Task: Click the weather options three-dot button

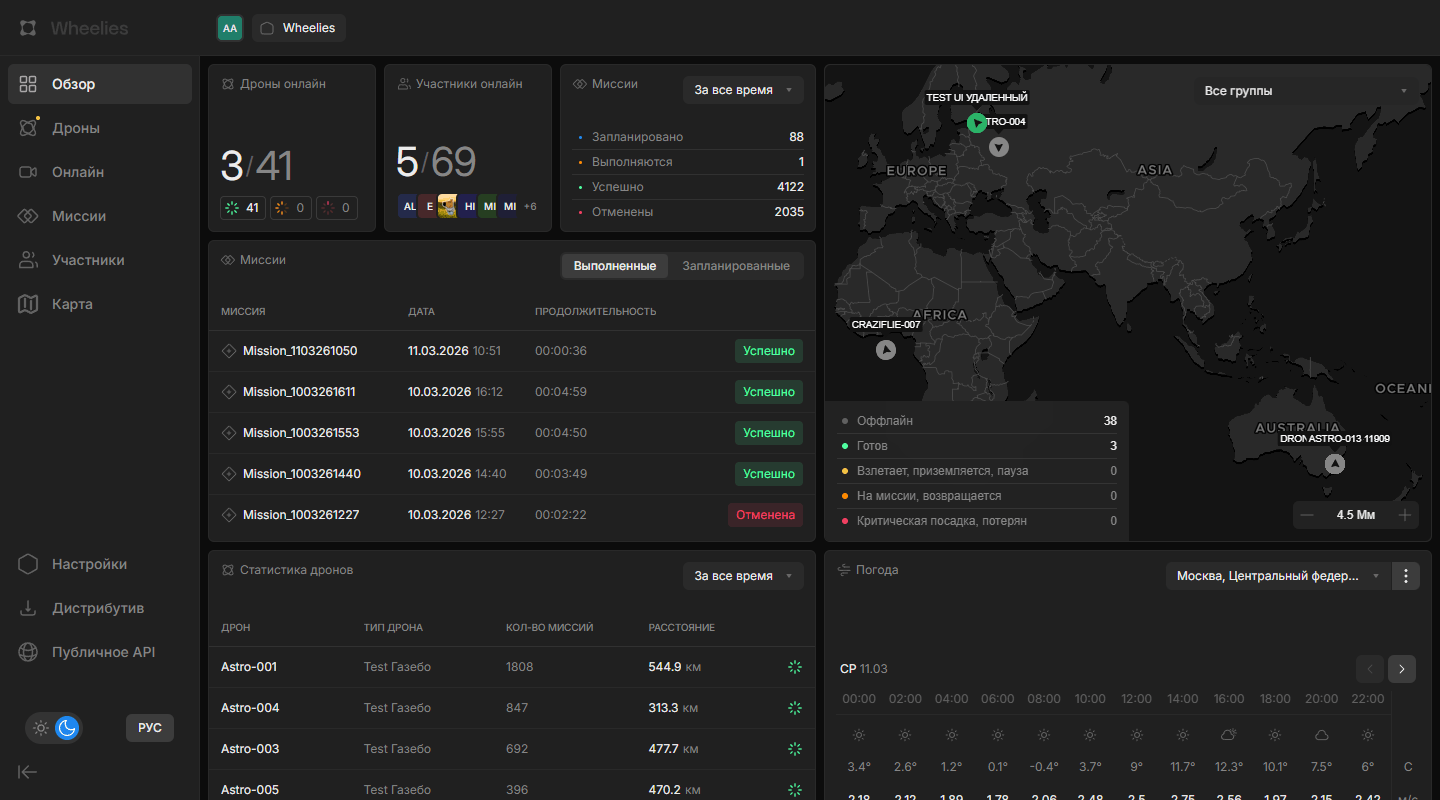Action: (x=1406, y=576)
